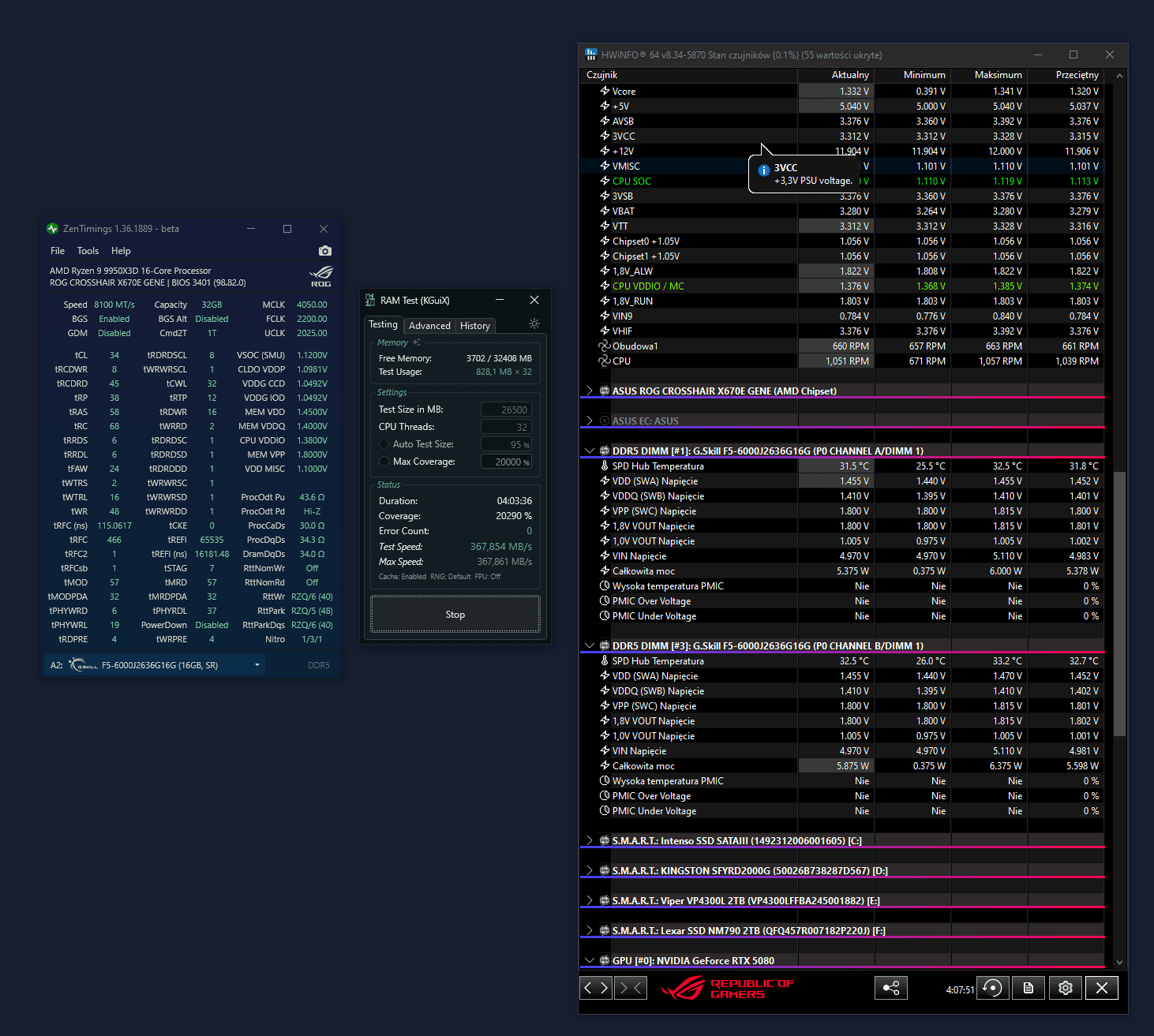
Task: Click the info icon in the 3VCC tooltip
Action: coord(763,170)
